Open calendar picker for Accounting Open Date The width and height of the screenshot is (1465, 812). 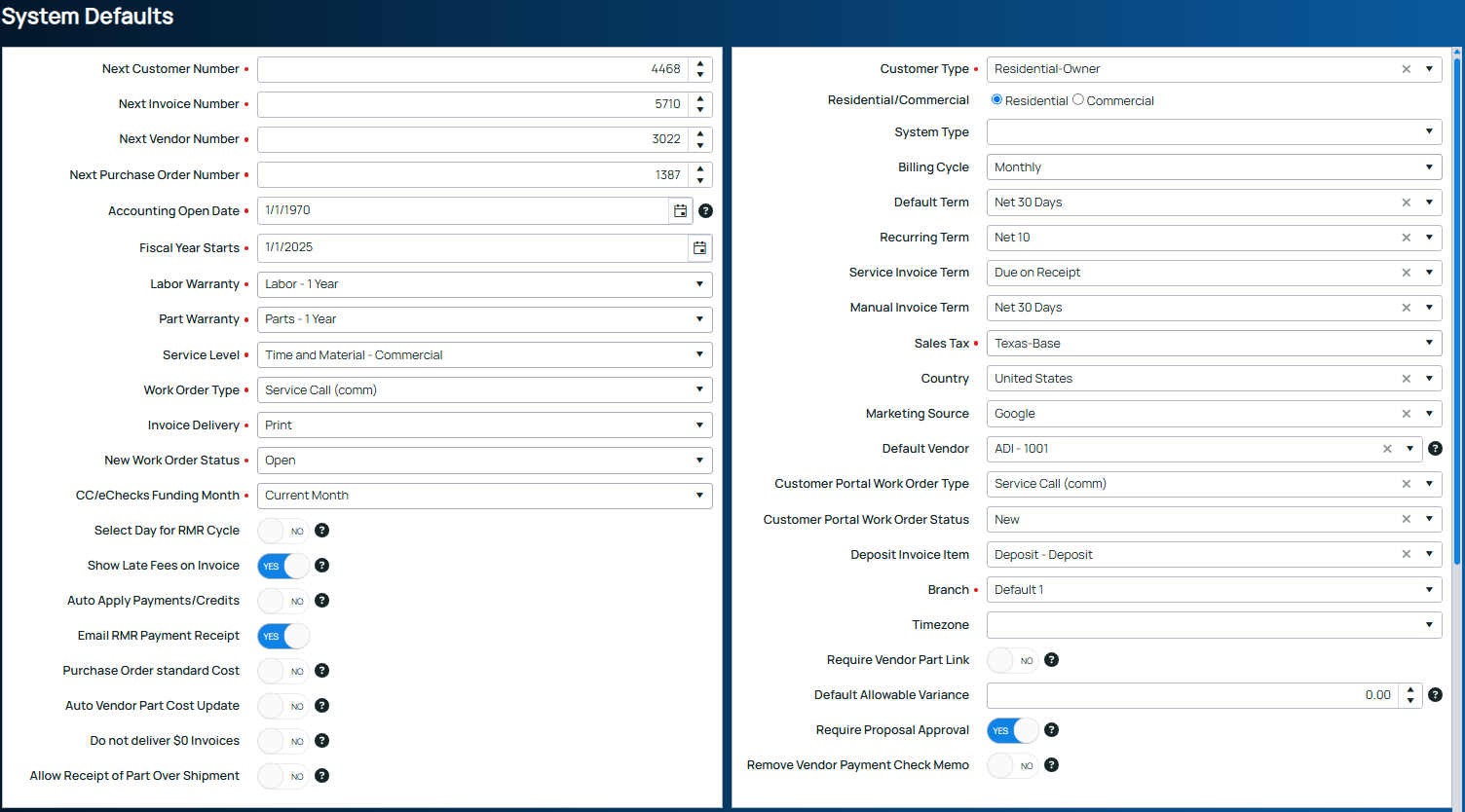pos(680,210)
